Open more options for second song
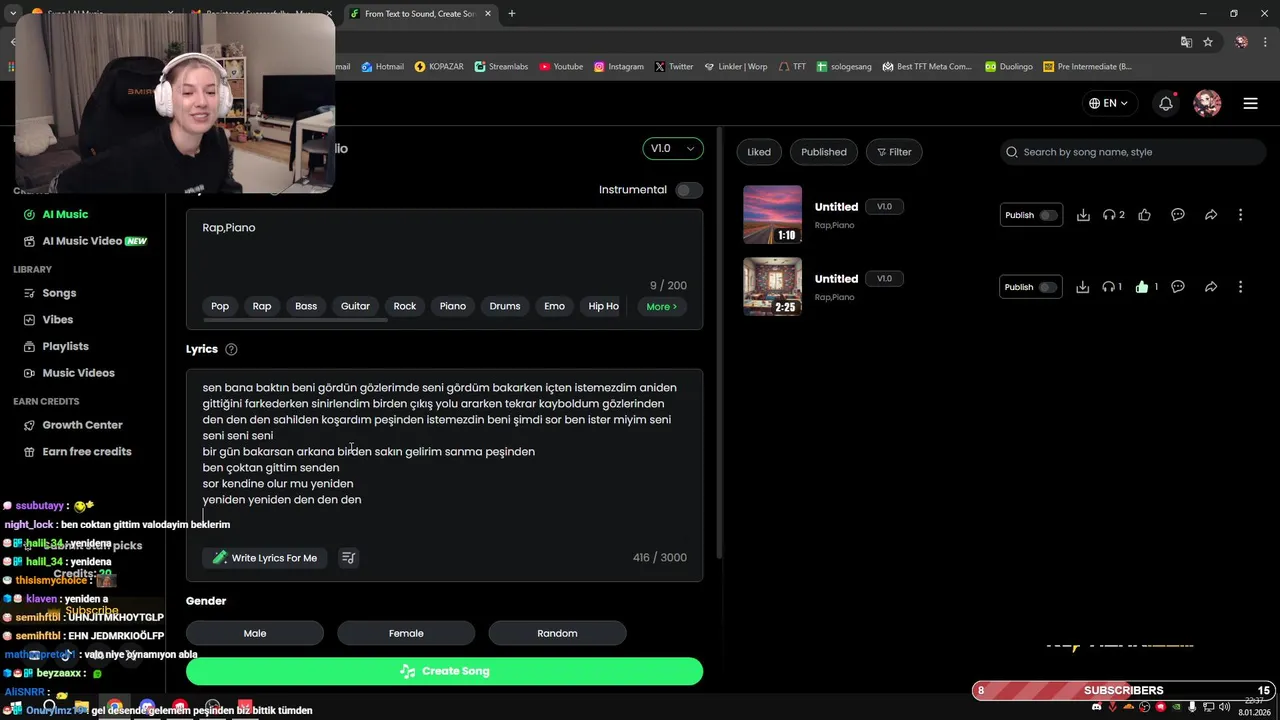The height and width of the screenshot is (720, 1280). click(x=1240, y=287)
